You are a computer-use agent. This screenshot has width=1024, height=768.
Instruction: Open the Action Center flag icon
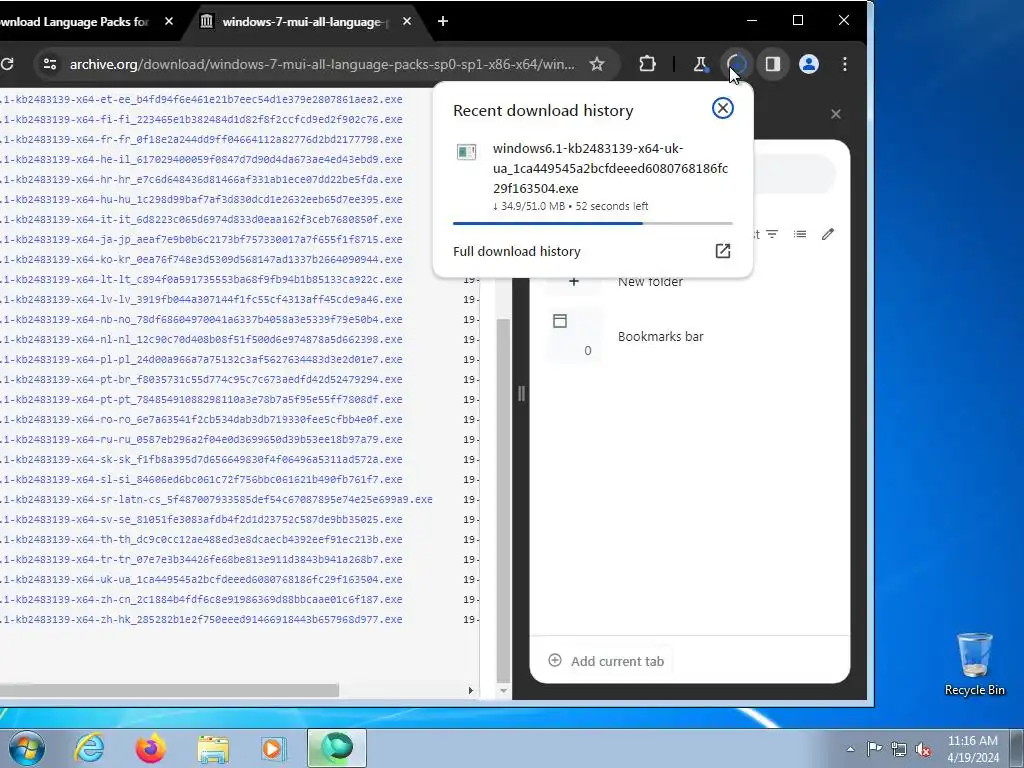click(x=874, y=748)
